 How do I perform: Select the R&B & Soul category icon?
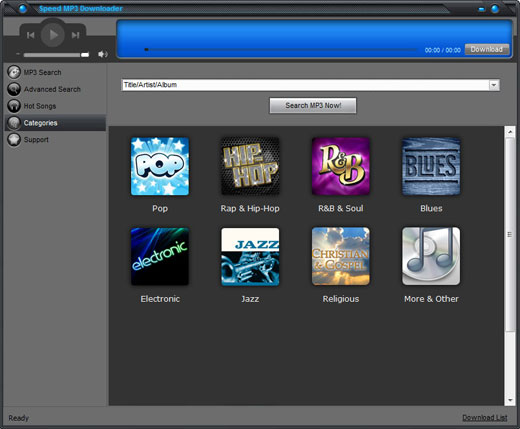341,166
